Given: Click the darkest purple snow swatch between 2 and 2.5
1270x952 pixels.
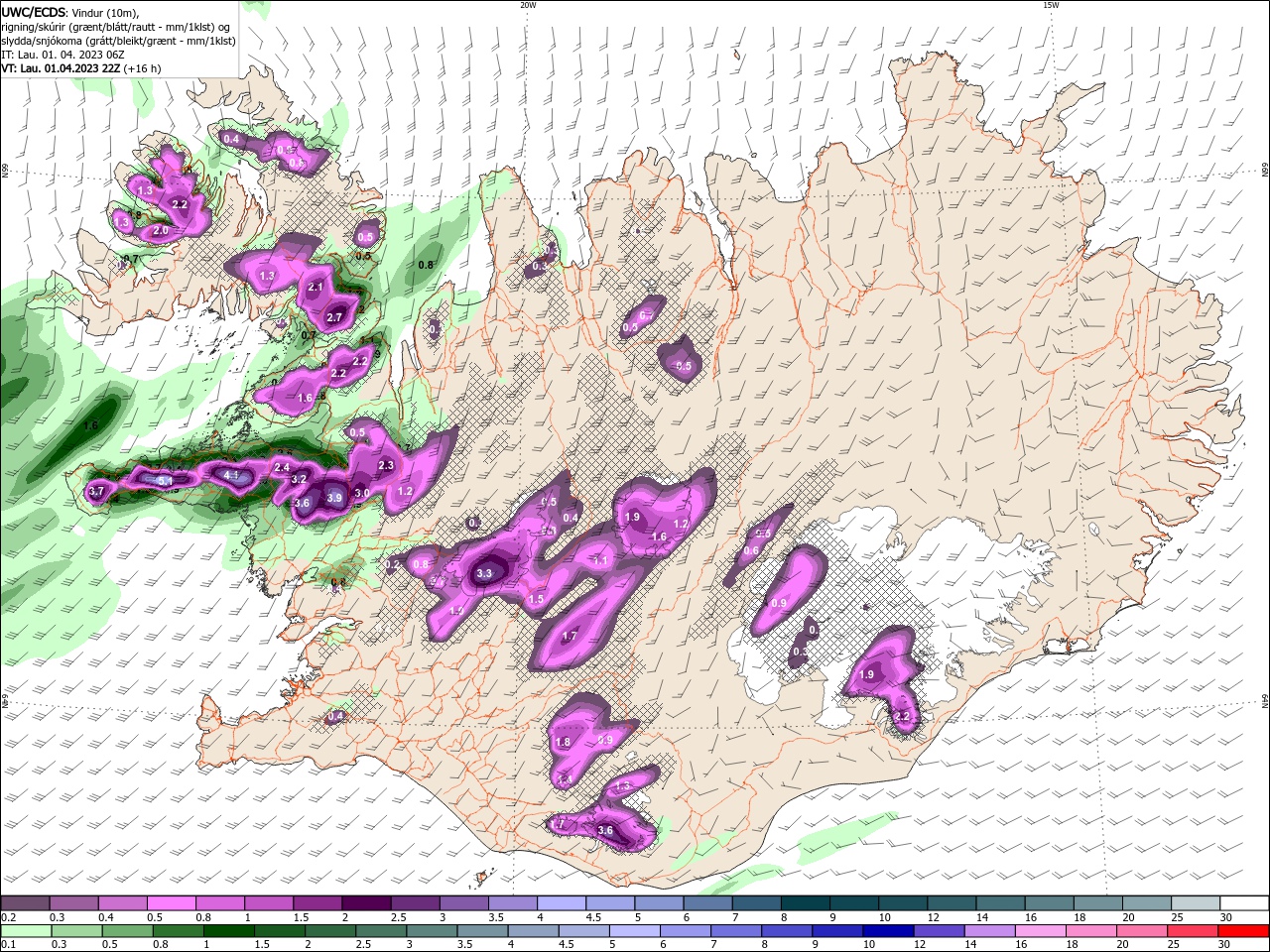Looking at the screenshot, I should point(366,903).
